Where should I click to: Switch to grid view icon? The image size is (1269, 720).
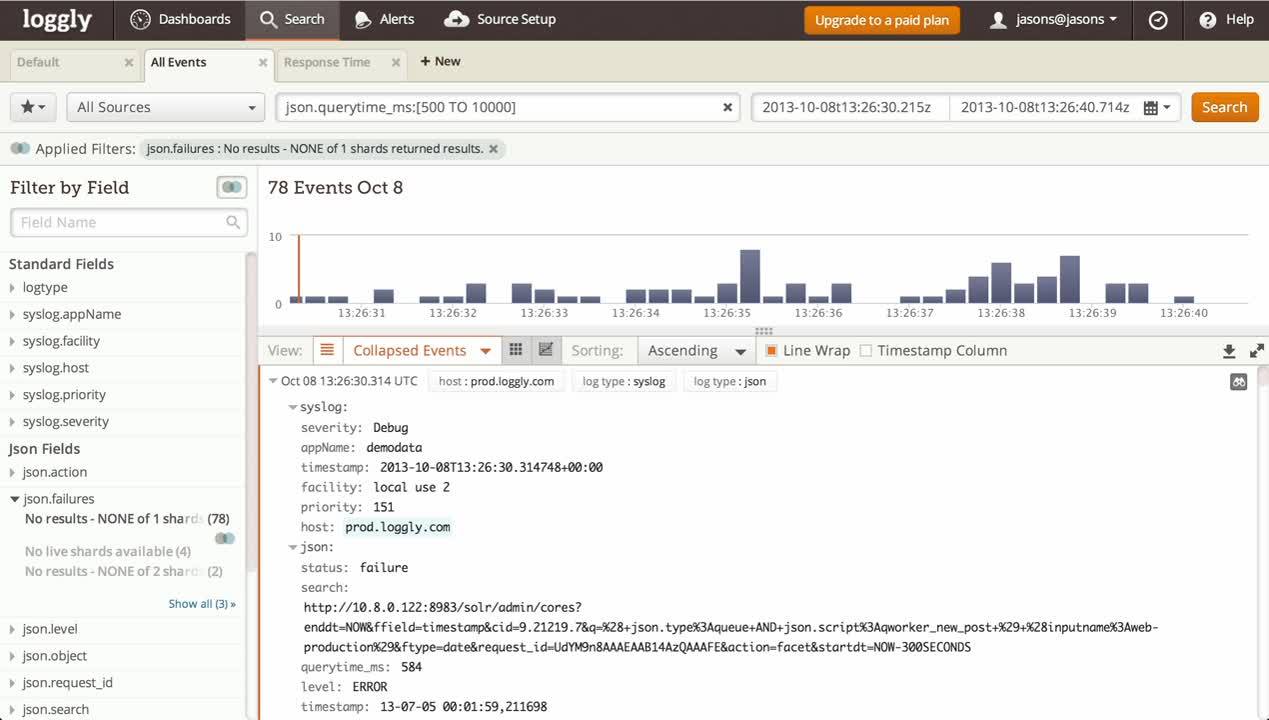(516, 350)
